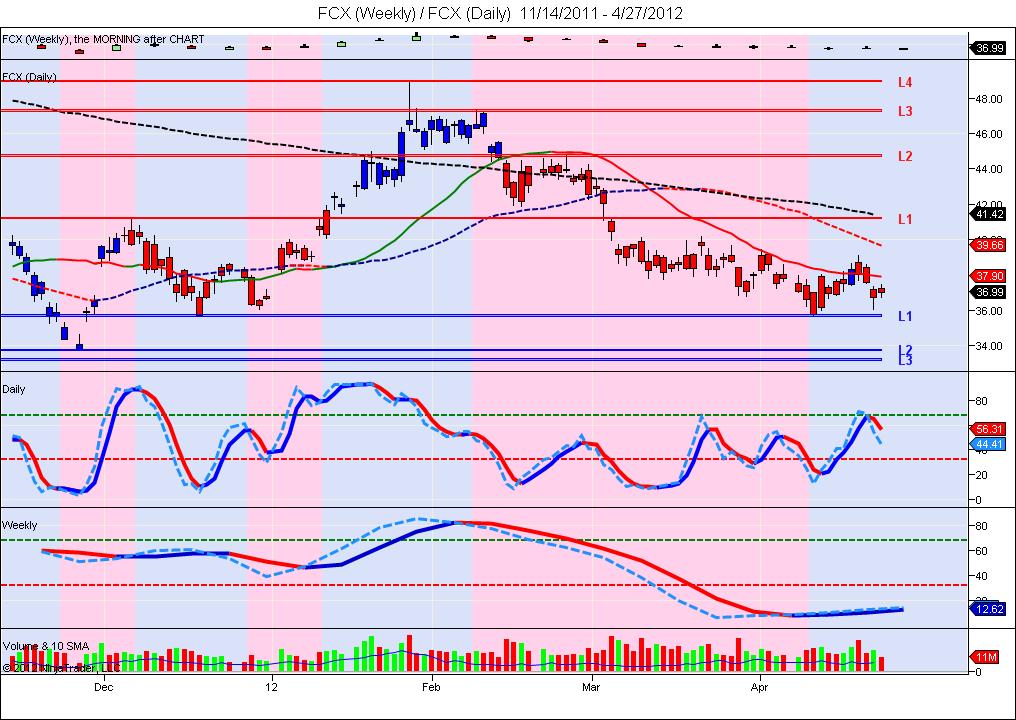Click the 36.99 price marker in the top weekly strip

click(x=988, y=48)
